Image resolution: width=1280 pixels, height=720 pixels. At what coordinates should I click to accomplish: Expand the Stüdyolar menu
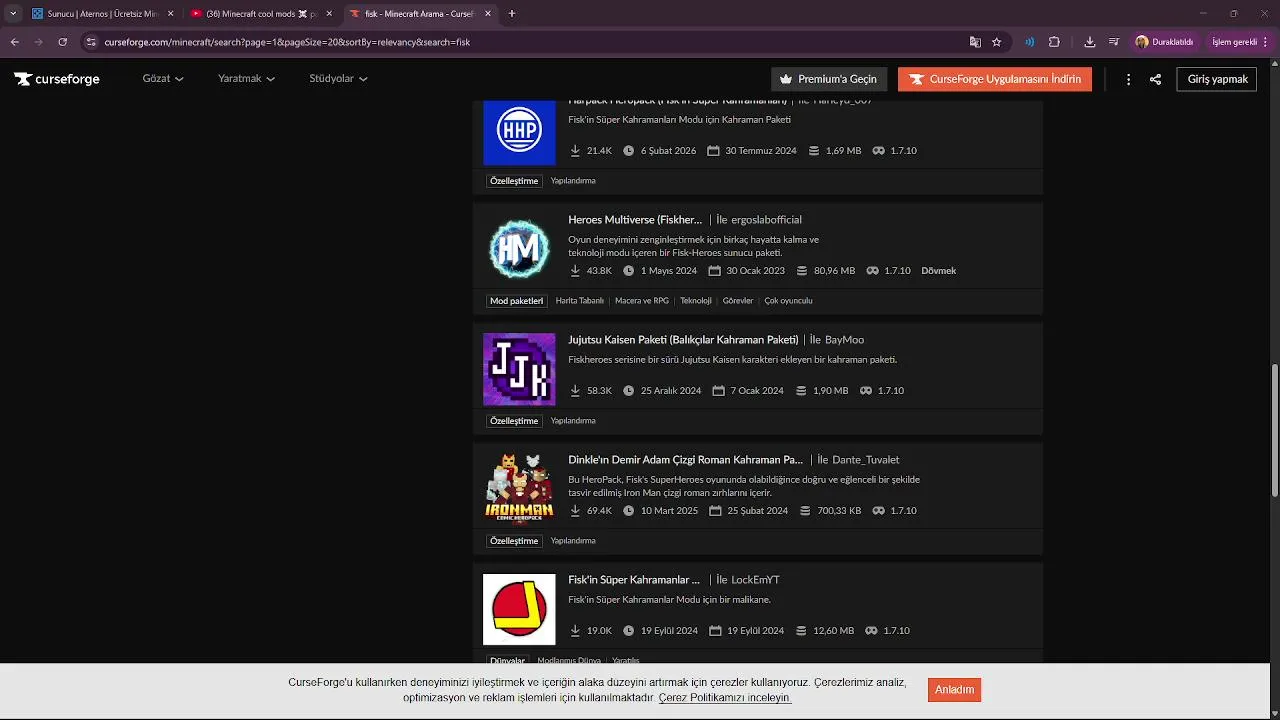(x=338, y=79)
